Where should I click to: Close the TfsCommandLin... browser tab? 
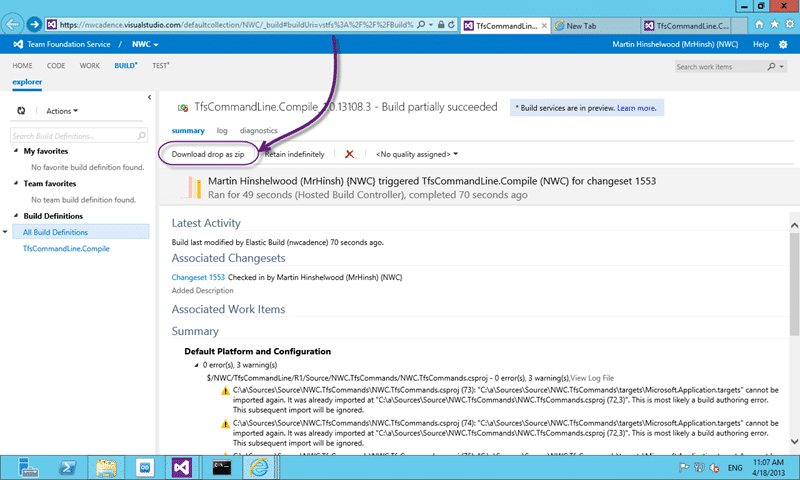(544, 26)
